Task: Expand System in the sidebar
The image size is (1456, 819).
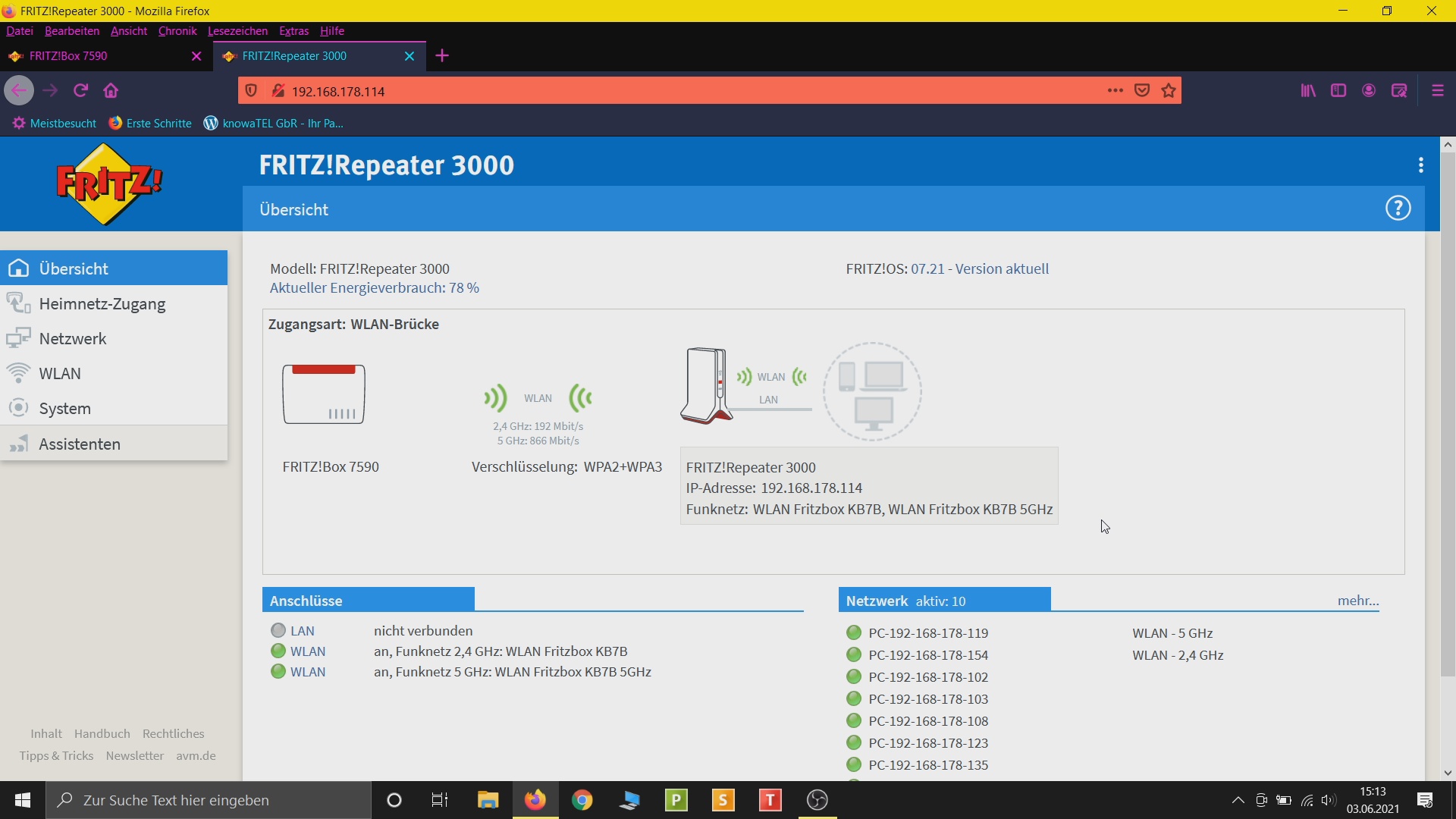Action: (x=114, y=408)
